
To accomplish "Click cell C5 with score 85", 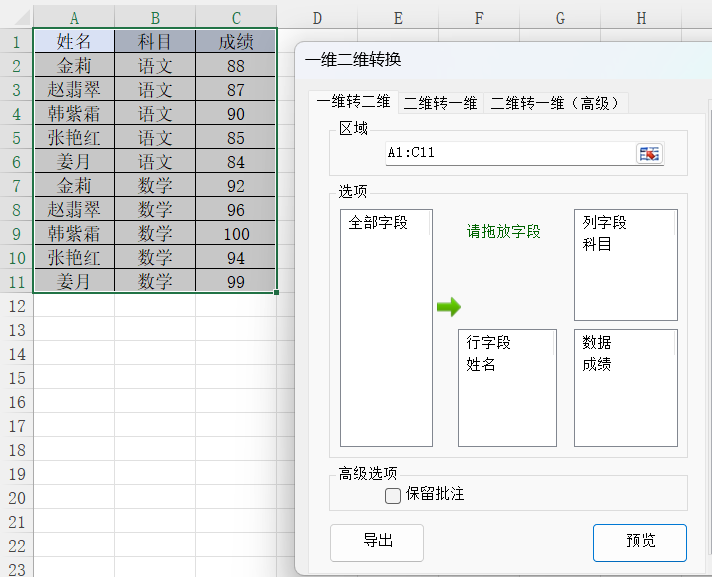I will coord(236,138).
